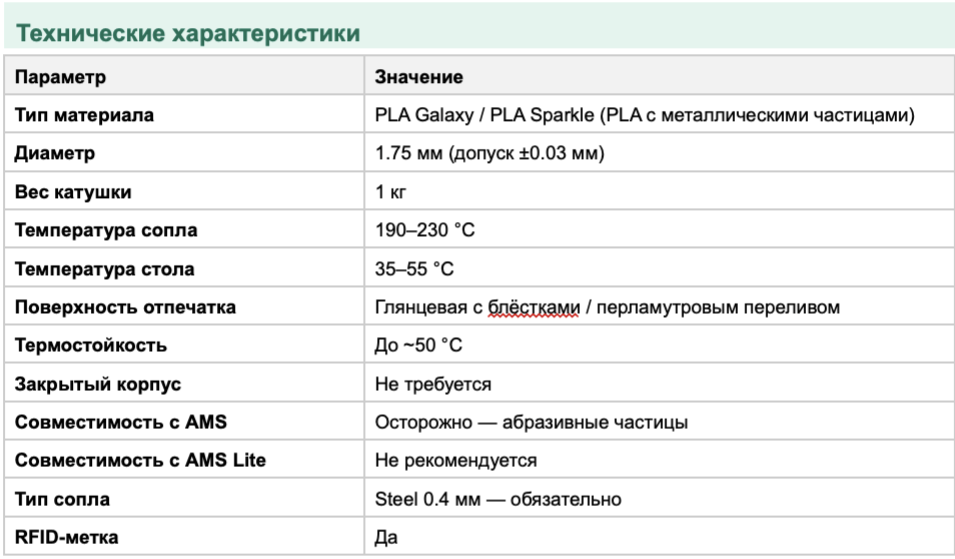Select the 'Значение' column header cell
Viewport: 955px width, 559px height.
pyautogui.click(x=659, y=76)
